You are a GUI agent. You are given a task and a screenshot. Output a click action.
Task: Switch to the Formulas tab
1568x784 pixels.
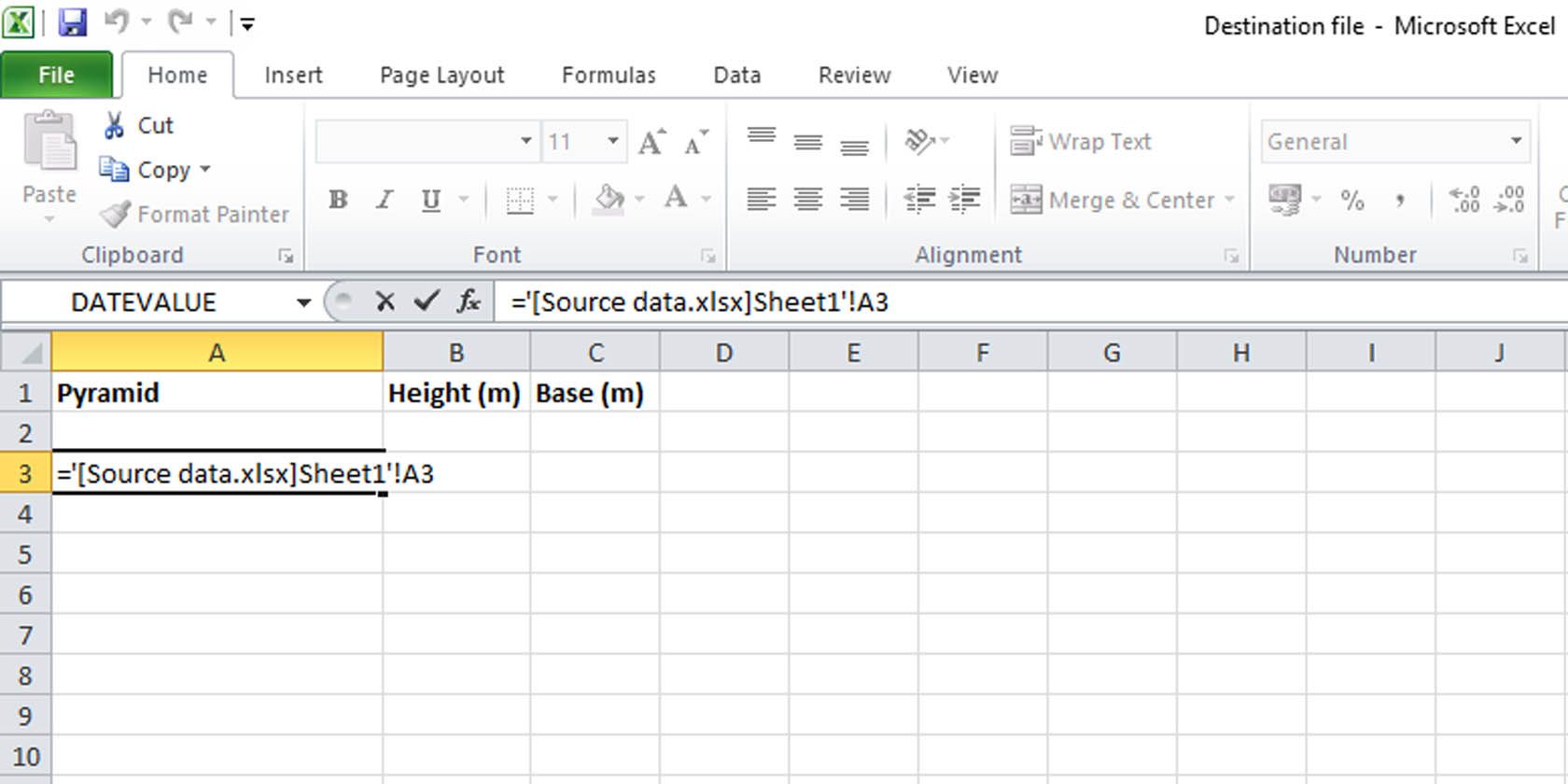click(609, 76)
